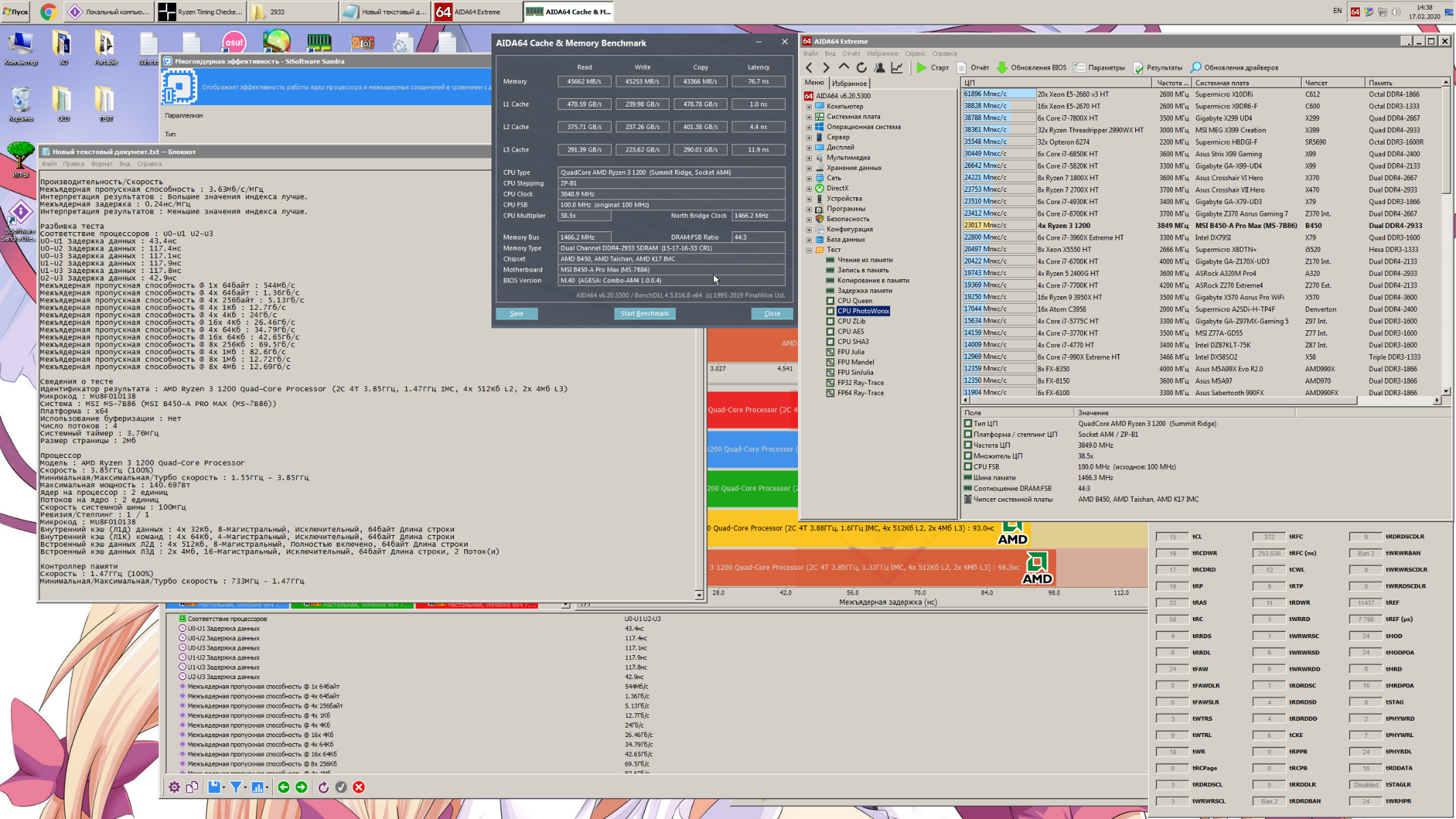Open the benchmark graph icon in AIDA64 toolbar

(x=897, y=68)
